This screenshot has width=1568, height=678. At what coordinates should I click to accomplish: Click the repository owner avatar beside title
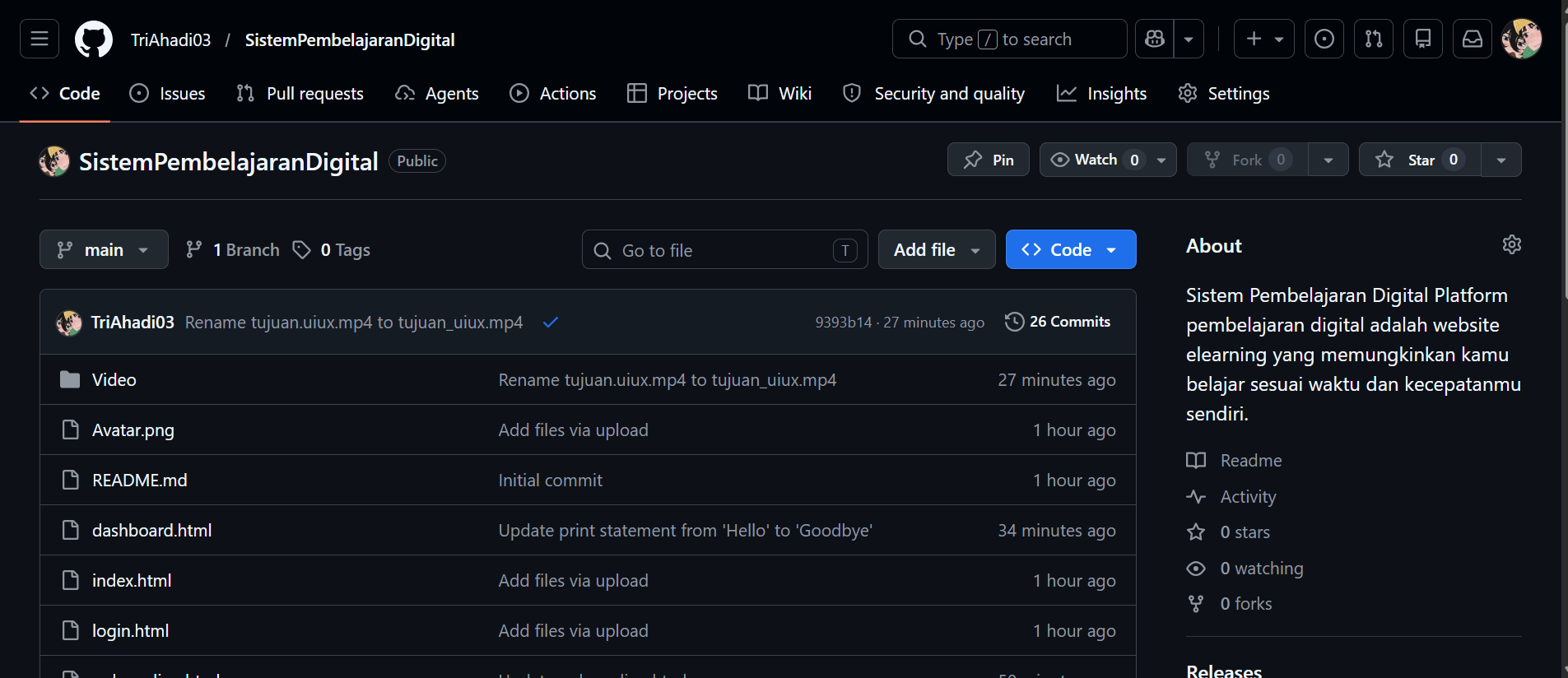pos(54,161)
